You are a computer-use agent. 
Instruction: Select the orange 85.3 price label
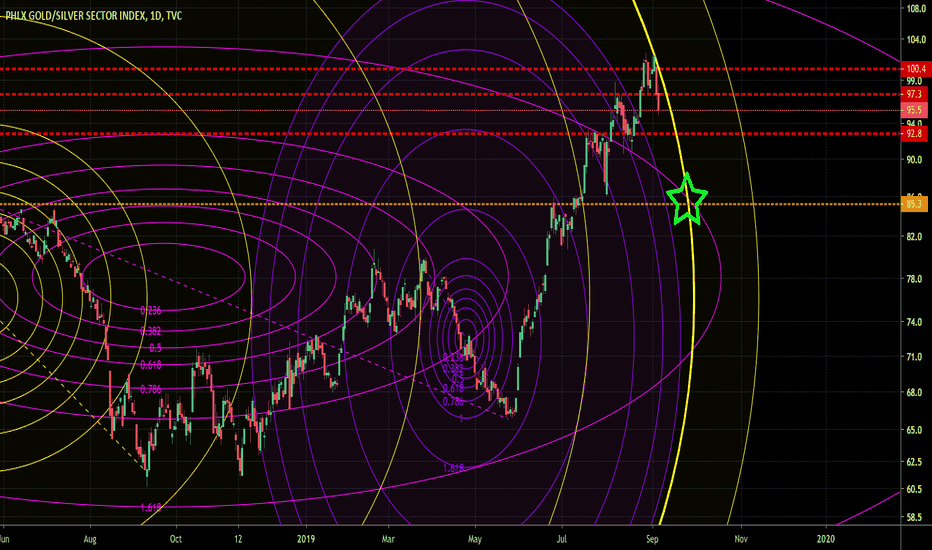pos(915,205)
